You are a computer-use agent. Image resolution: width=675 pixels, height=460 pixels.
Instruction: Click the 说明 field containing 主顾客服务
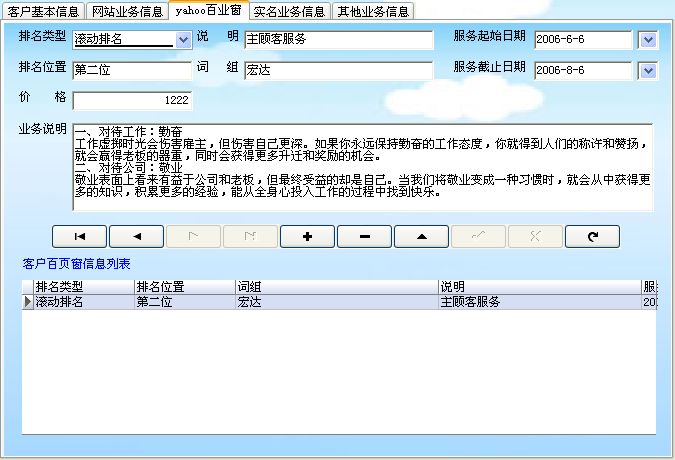click(339, 40)
